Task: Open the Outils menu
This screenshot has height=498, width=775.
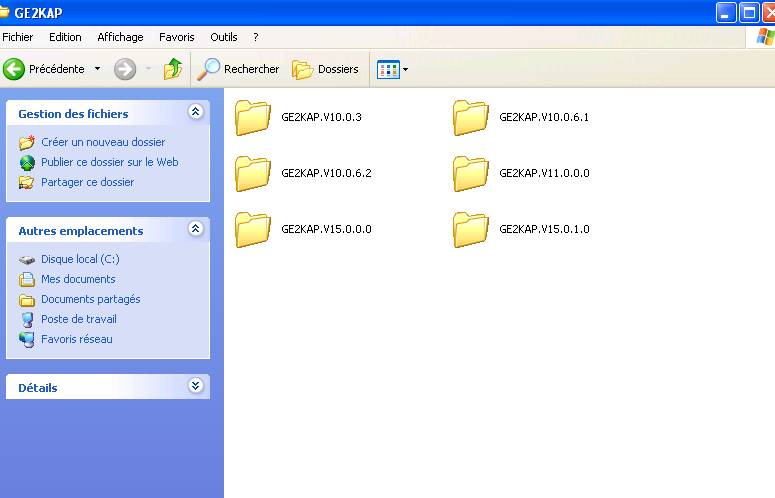Action: 224,37
